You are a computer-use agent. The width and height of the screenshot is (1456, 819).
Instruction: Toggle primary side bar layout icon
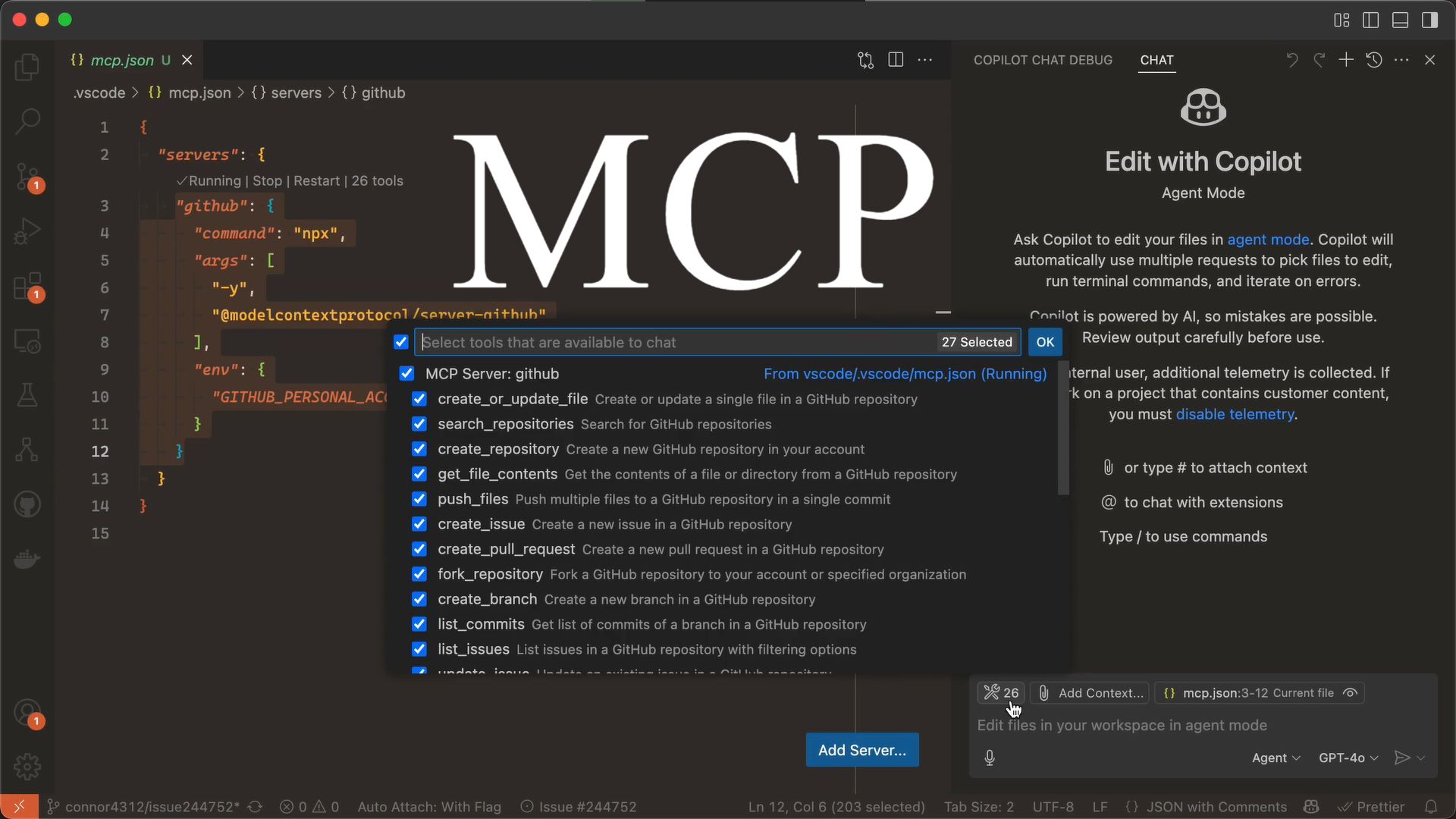tap(1371, 20)
